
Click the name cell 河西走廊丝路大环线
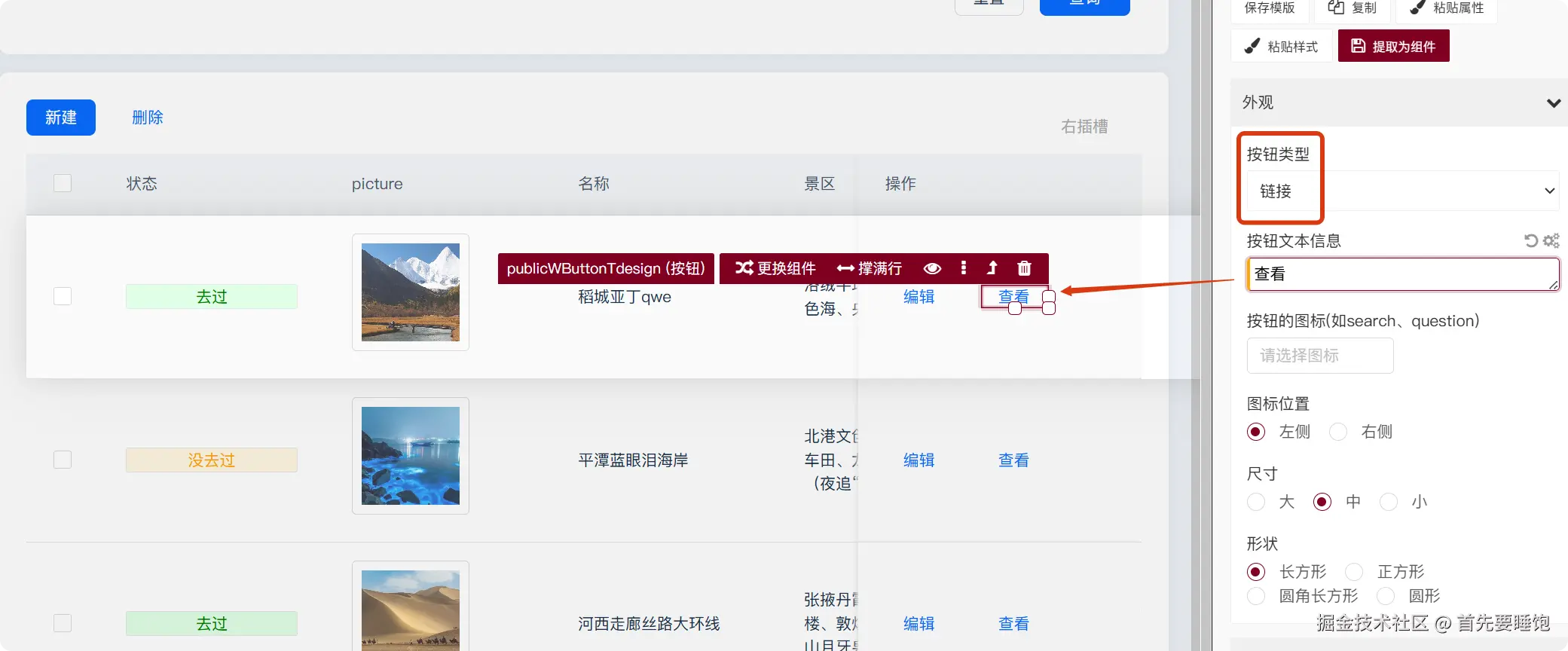649,624
